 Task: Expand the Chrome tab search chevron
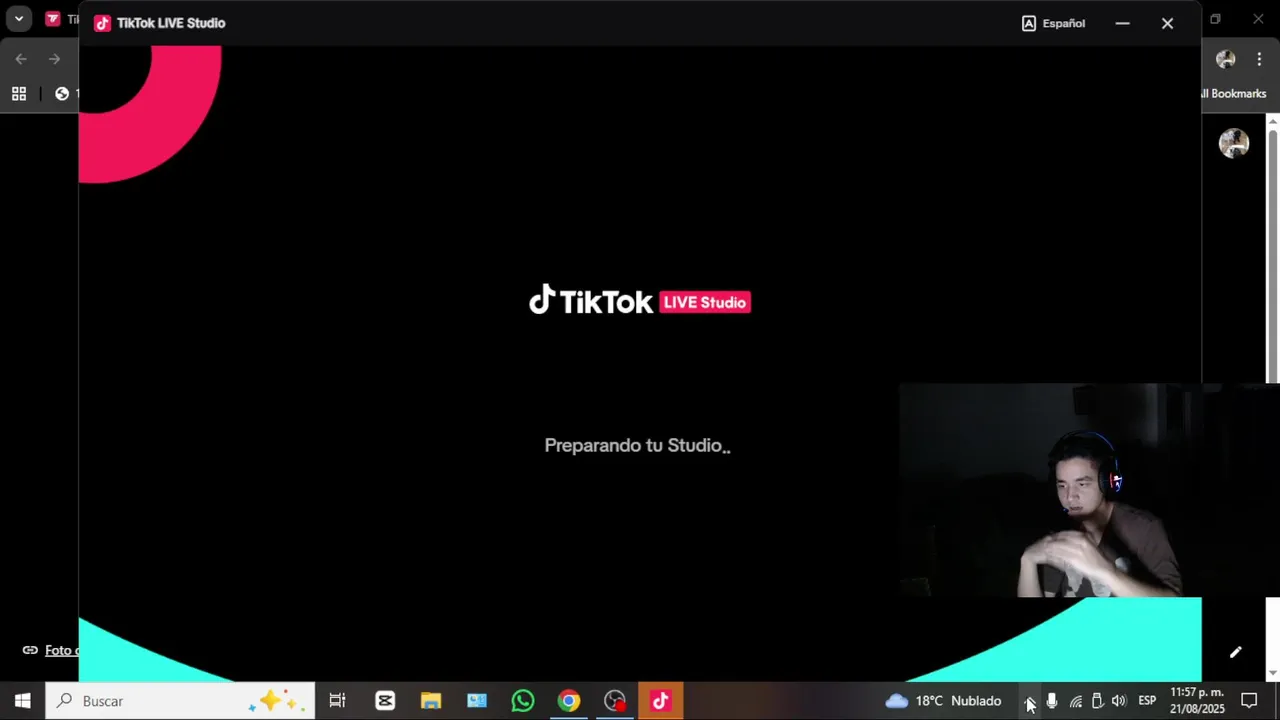19,19
